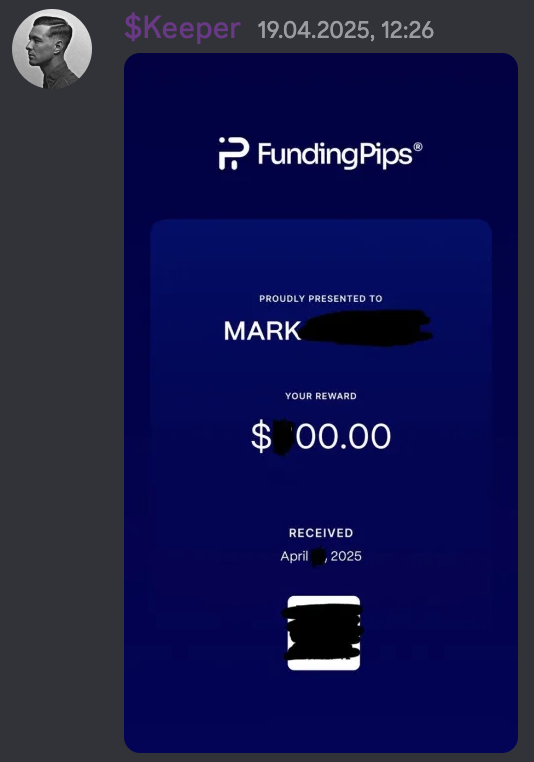Click the redacted reward digit
Screen dimensions: 534x762
284,437
